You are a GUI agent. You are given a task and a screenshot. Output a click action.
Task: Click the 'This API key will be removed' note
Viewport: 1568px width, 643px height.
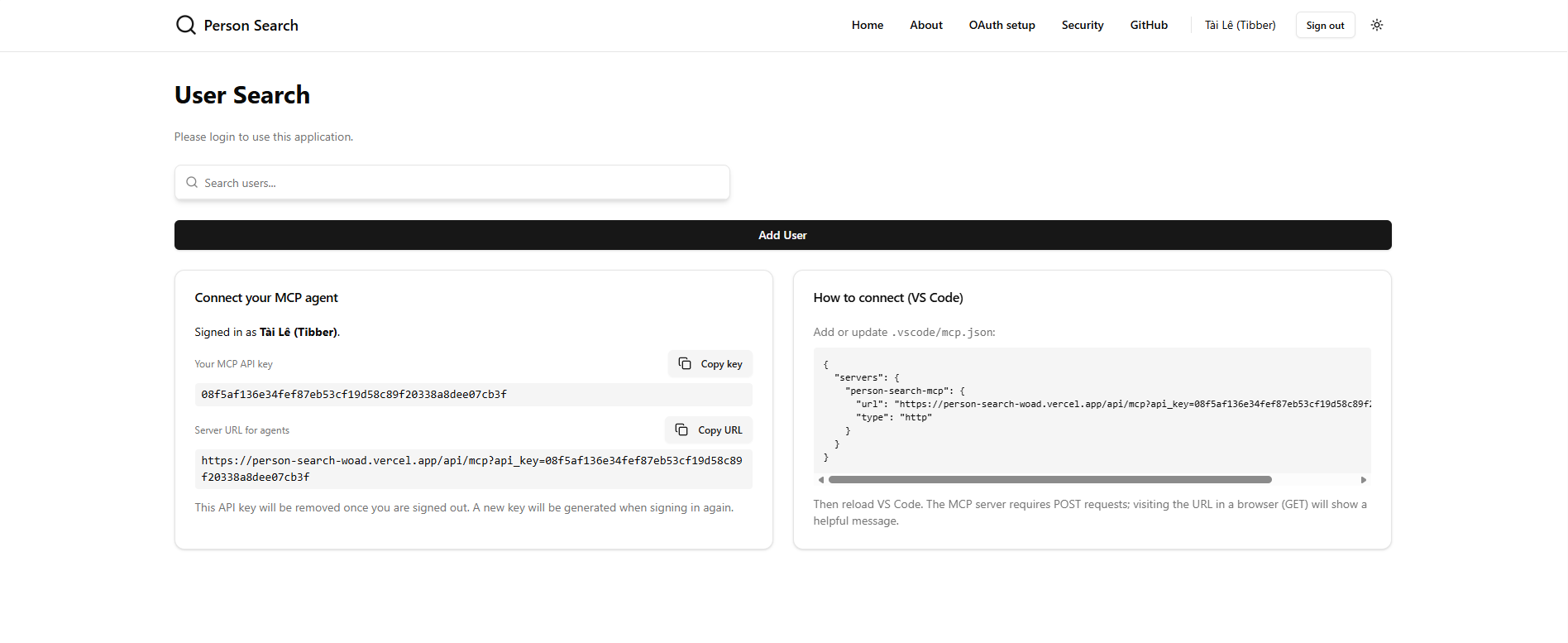pos(464,507)
